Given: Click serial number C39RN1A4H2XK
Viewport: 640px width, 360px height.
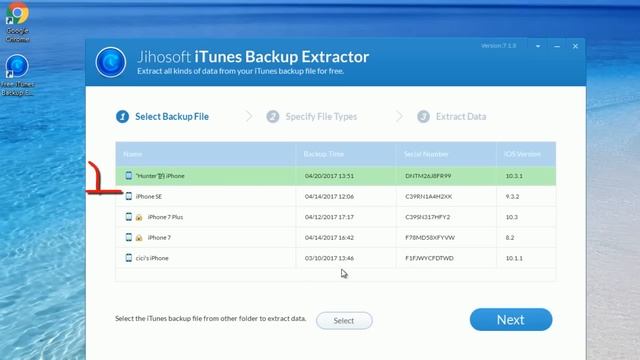Looking at the screenshot, I should (429, 196).
